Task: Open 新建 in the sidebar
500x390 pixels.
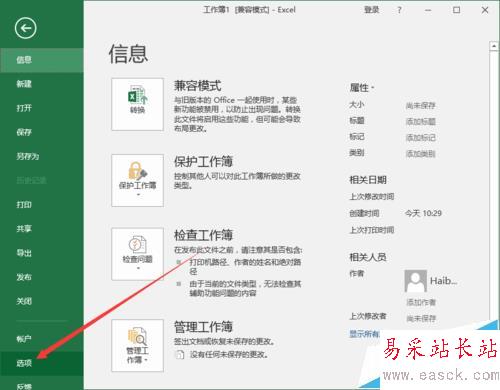Action: [42, 84]
